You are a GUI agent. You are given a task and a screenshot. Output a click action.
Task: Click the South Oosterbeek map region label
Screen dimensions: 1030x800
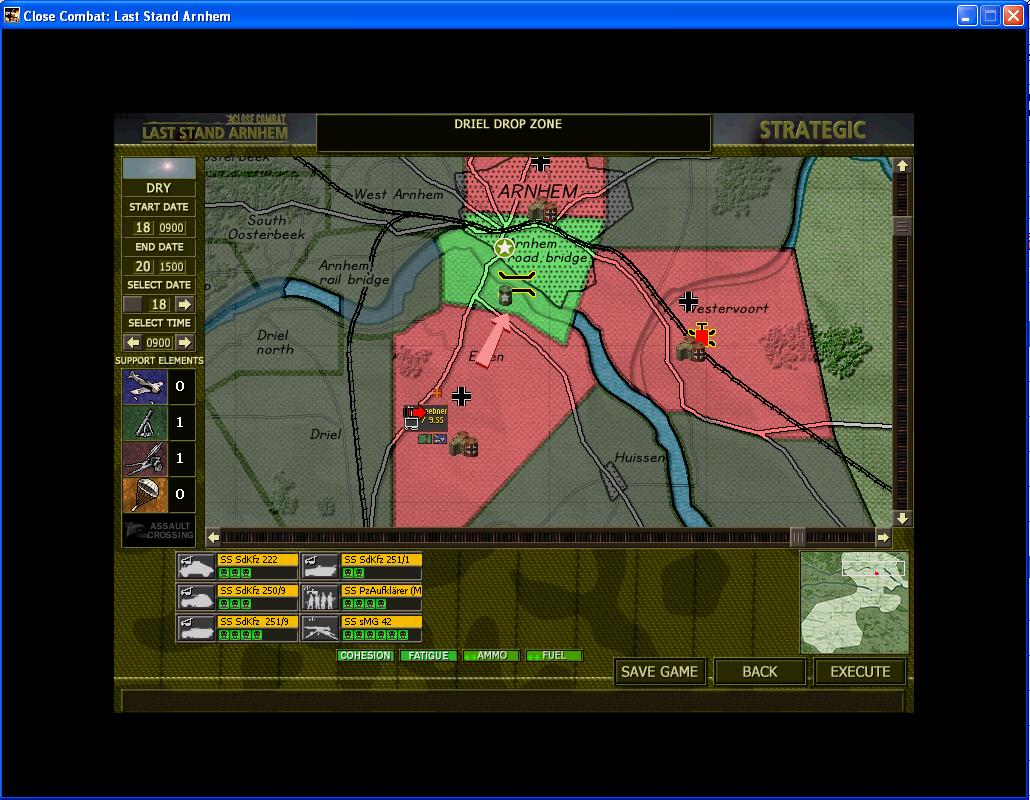266,227
